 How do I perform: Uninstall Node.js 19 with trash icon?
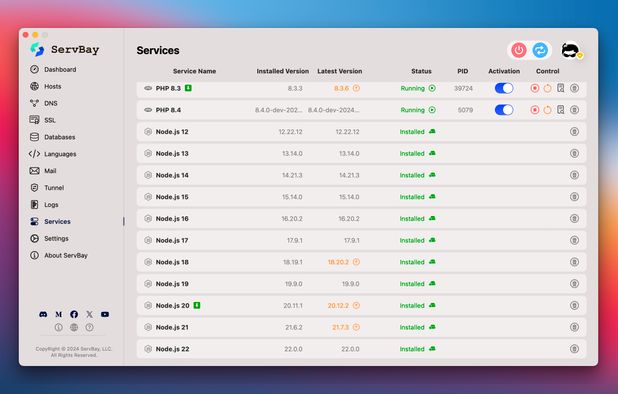[x=575, y=284]
